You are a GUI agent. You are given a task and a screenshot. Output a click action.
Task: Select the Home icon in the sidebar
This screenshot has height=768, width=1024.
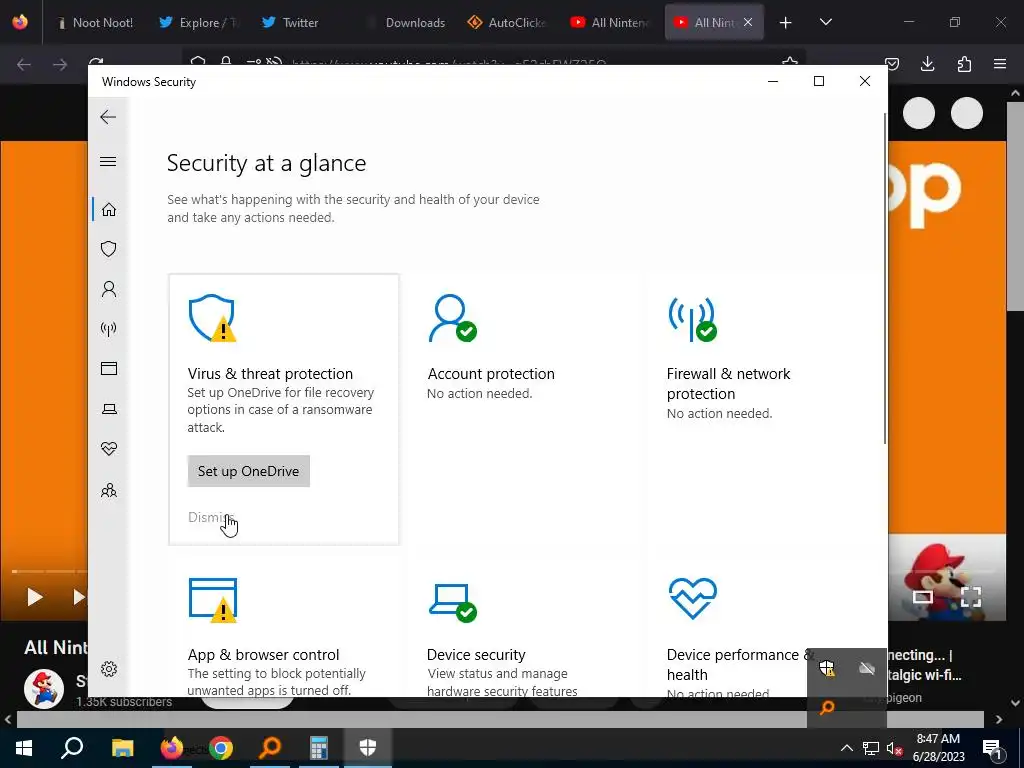pyautogui.click(x=109, y=209)
